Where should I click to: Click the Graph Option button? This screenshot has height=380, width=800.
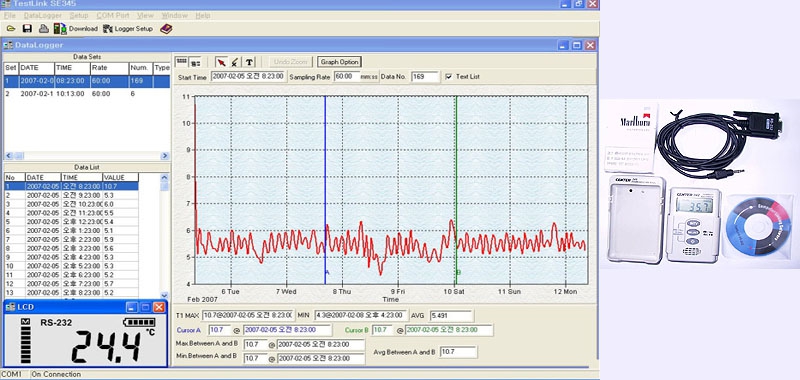point(339,62)
